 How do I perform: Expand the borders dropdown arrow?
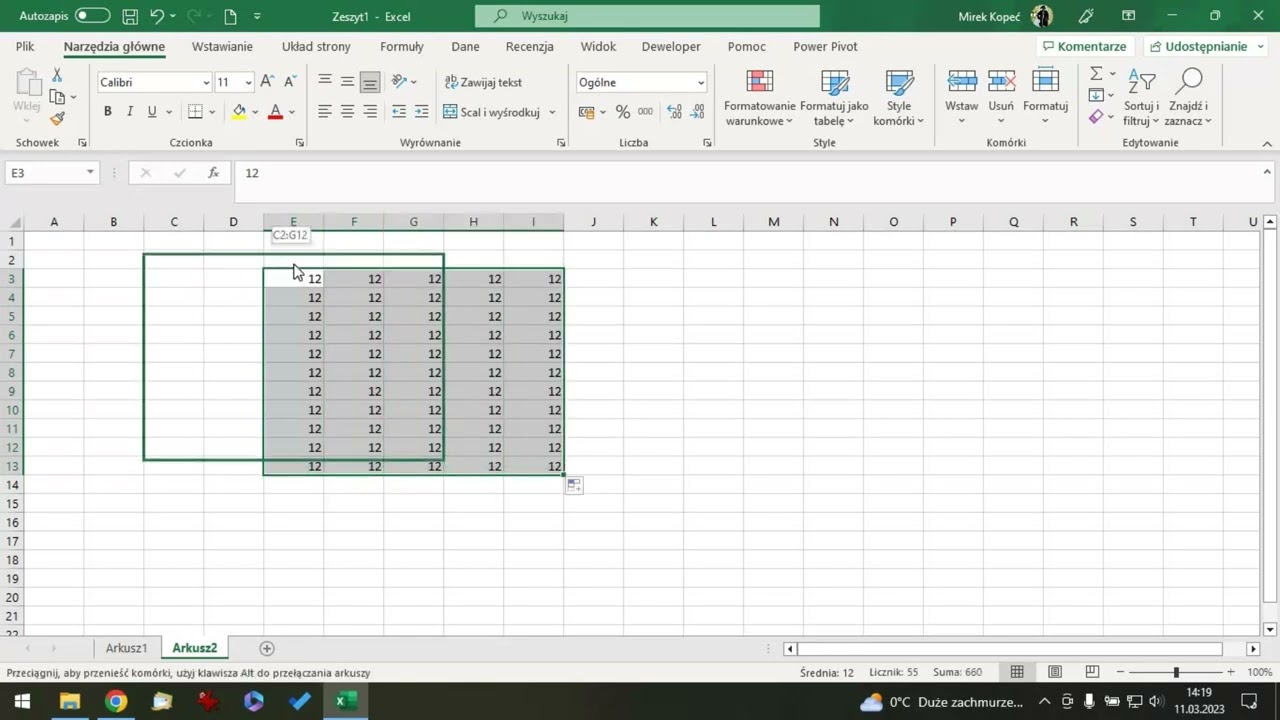tap(212, 112)
